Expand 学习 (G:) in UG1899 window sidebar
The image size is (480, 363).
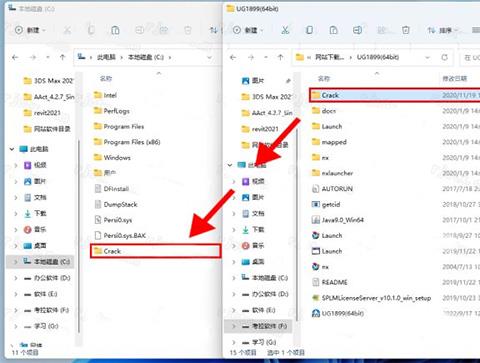tap(234, 342)
